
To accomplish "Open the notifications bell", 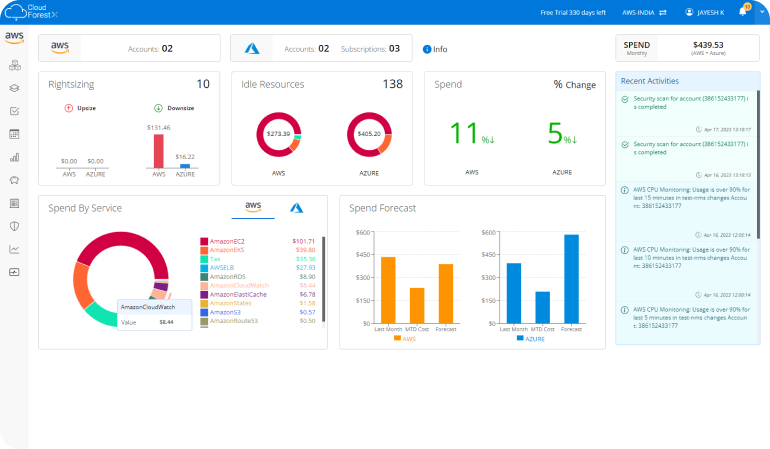I will tap(743, 11).
